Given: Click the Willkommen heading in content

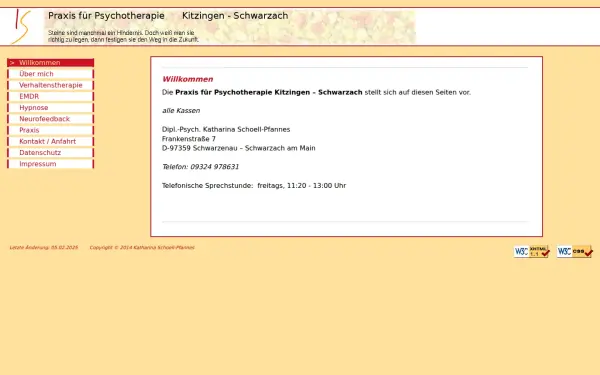Looking at the screenshot, I should click(188, 79).
